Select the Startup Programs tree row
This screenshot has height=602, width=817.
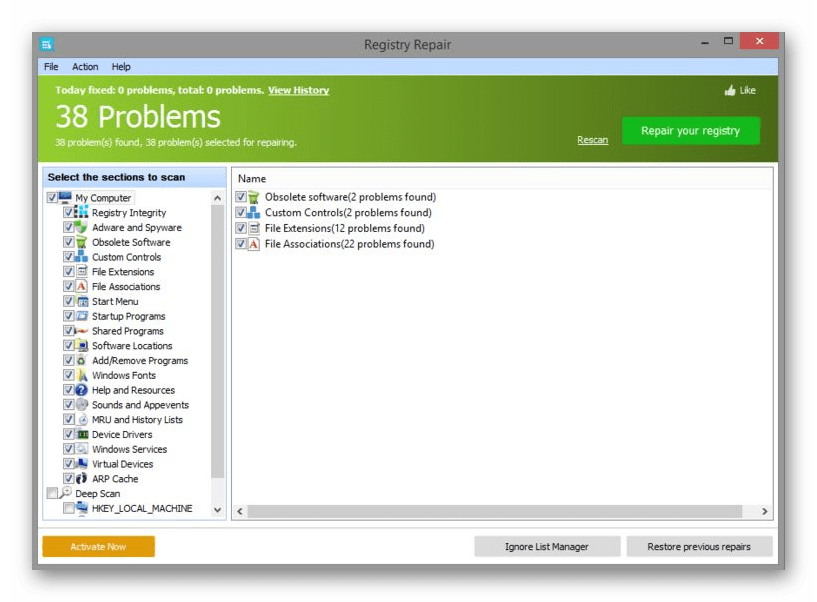pyautogui.click(x=128, y=316)
